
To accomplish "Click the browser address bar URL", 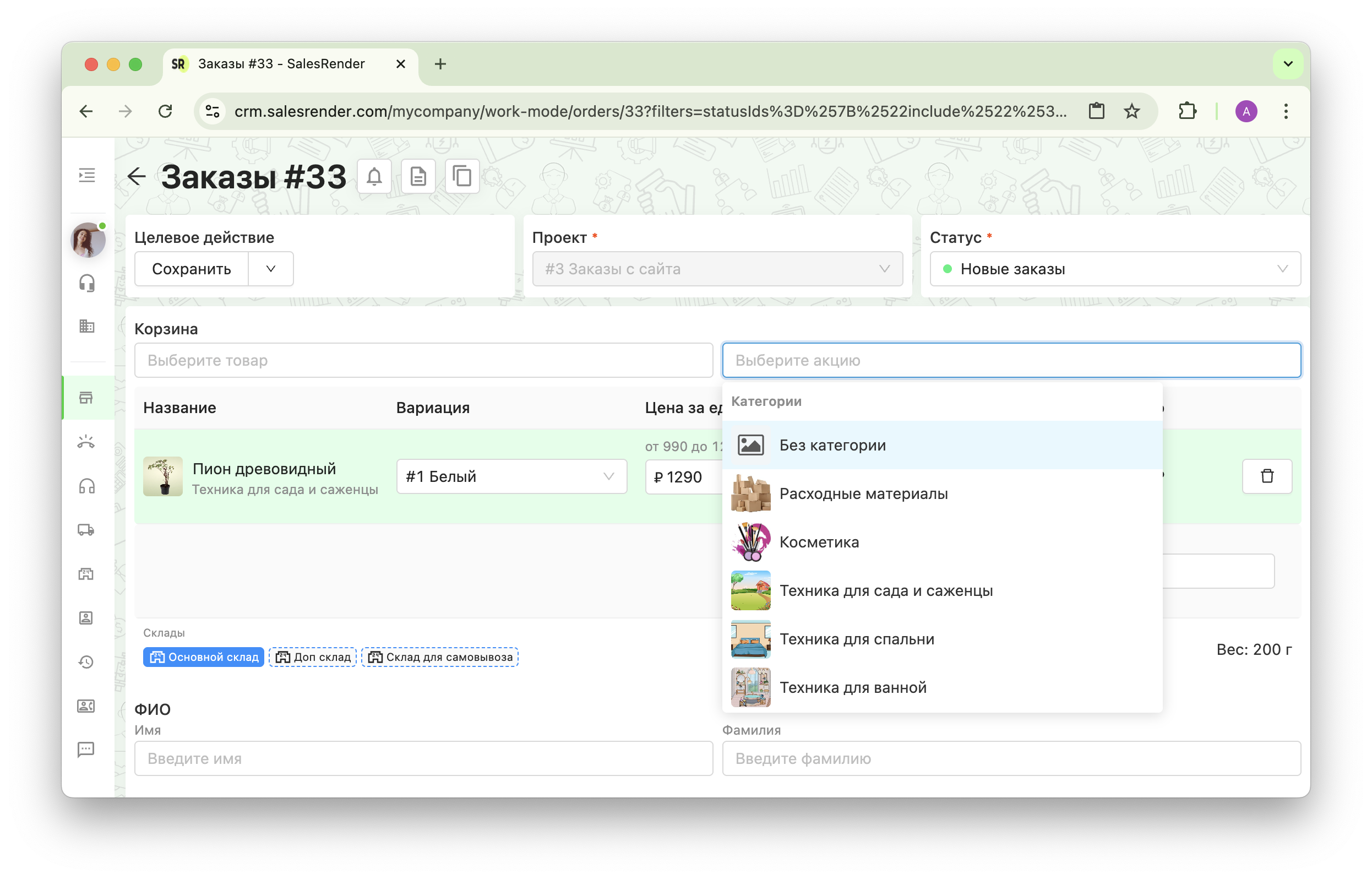I will [x=650, y=111].
